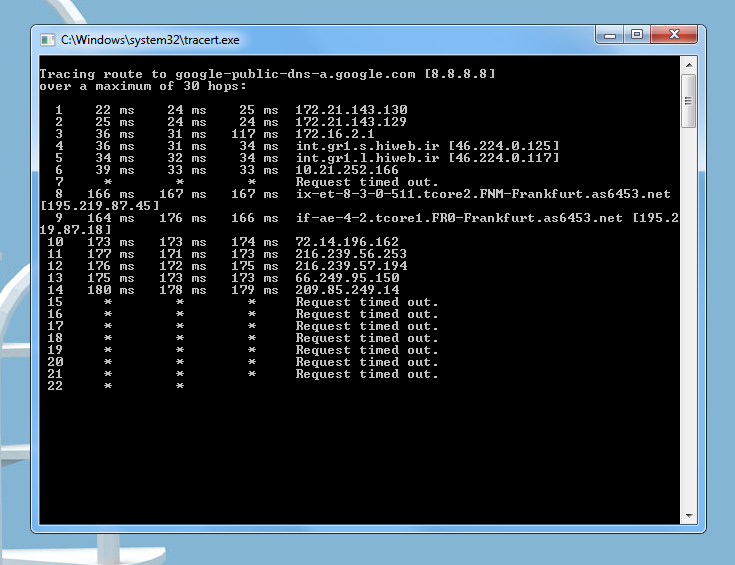Click the vertical scrollbar thumb
735x565 pixels.
coord(688,100)
